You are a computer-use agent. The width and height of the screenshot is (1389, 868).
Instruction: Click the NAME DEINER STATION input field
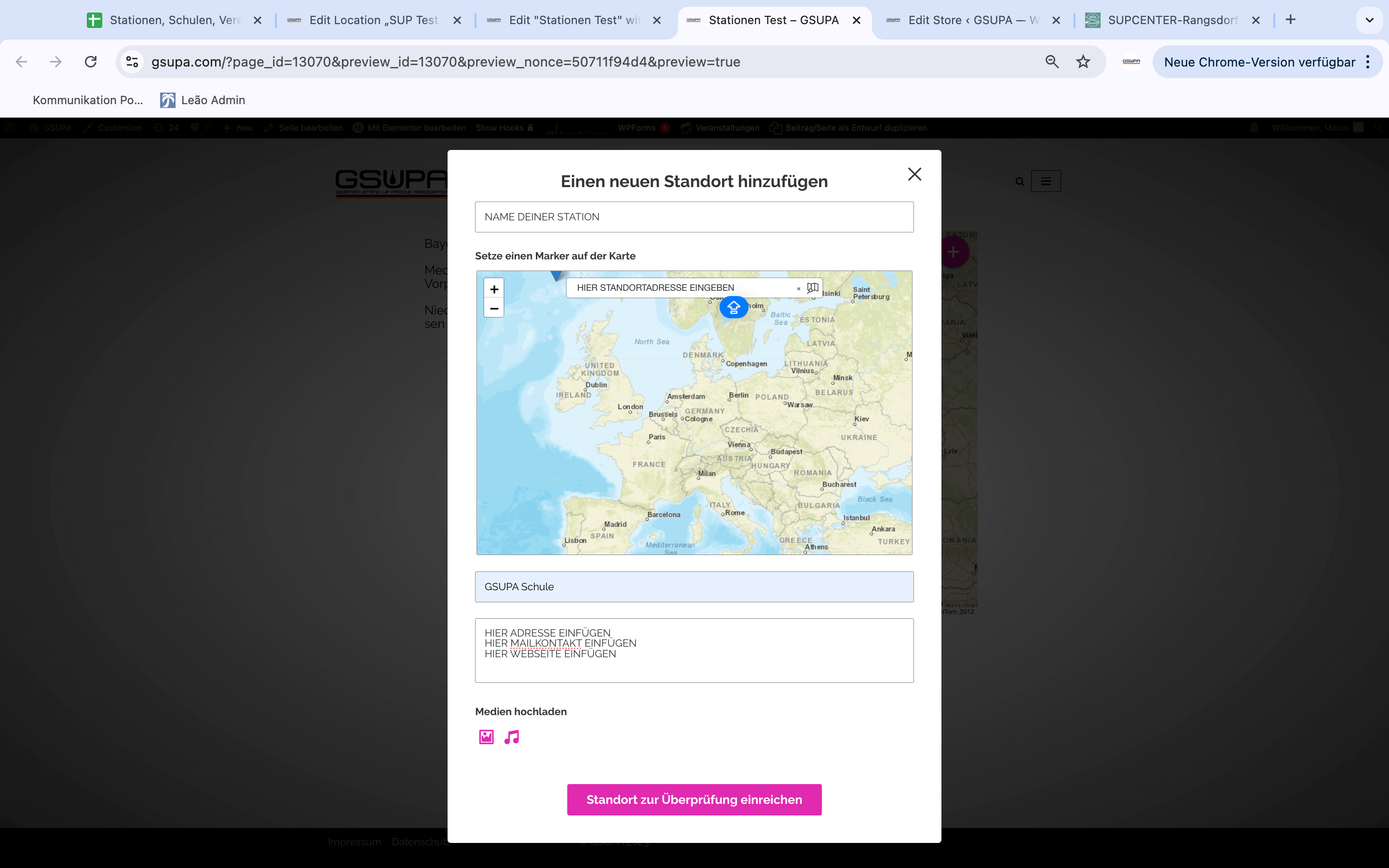coord(694,217)
